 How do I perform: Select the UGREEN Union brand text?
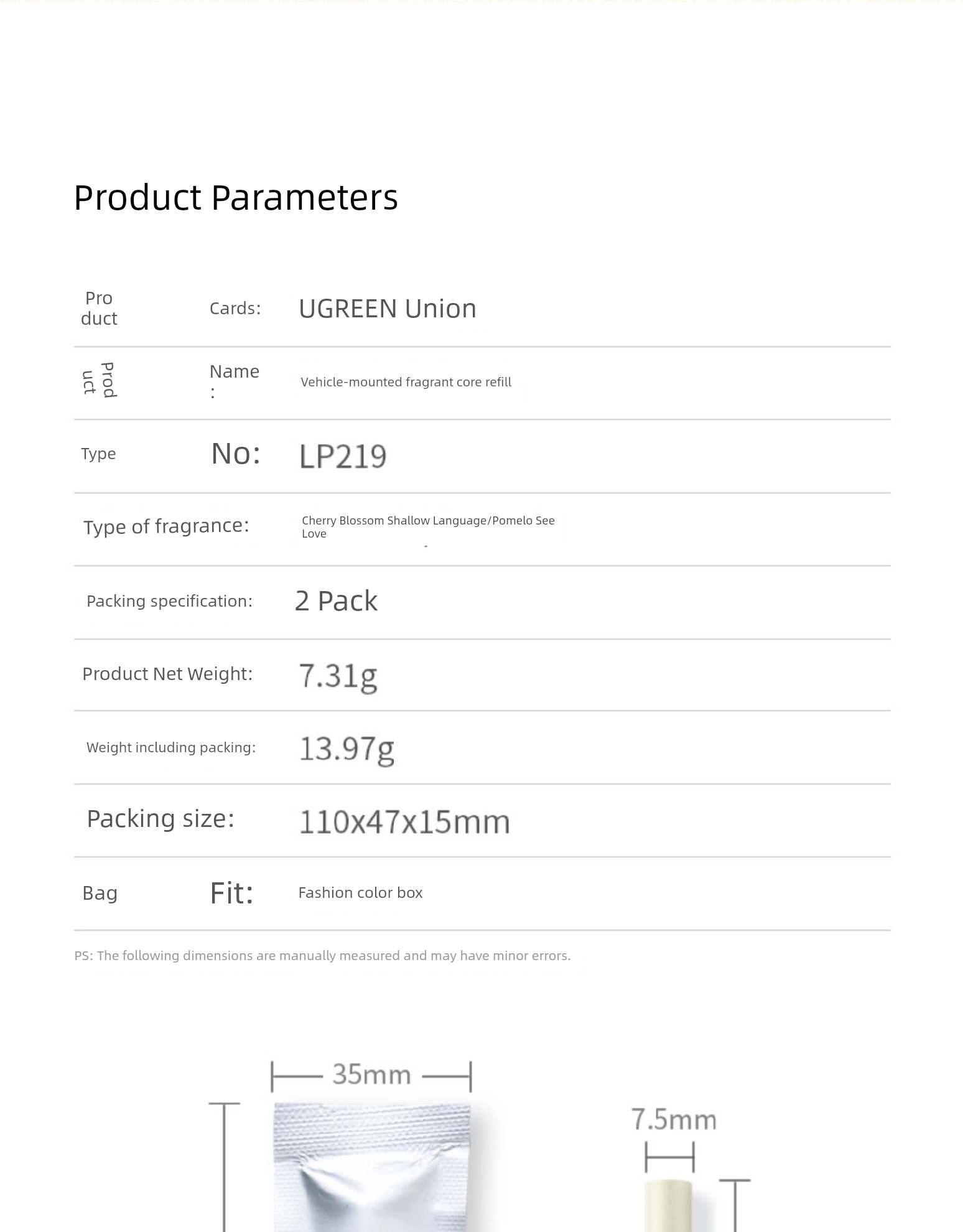[x=388, y=309]
